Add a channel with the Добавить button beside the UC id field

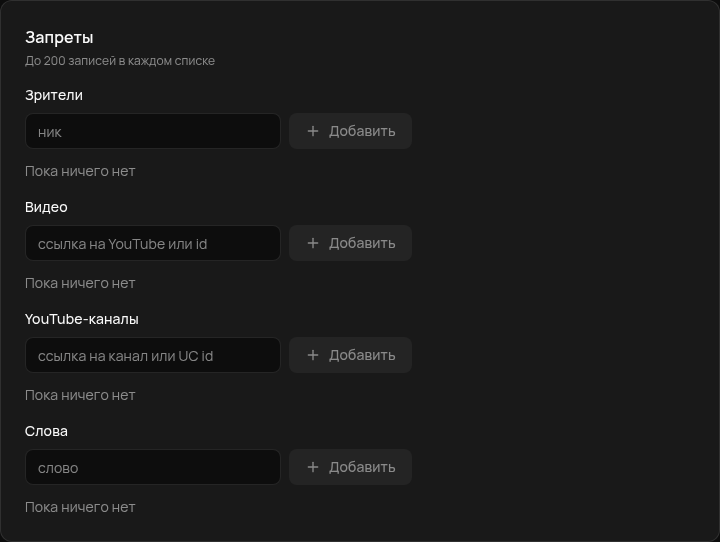[x=350, y=355]
